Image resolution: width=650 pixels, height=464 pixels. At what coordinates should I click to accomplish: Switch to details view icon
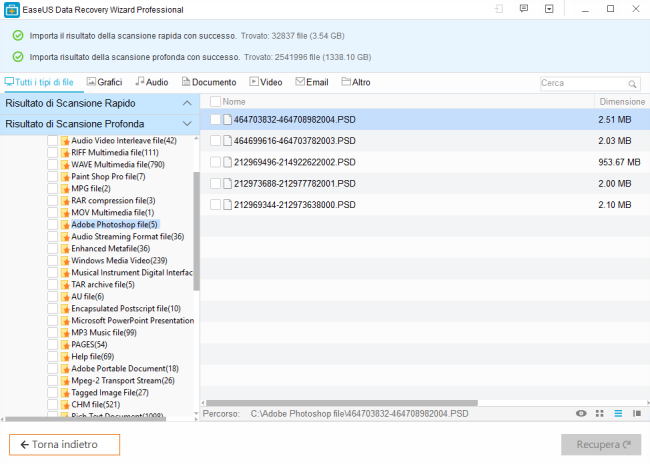point(636,412)
